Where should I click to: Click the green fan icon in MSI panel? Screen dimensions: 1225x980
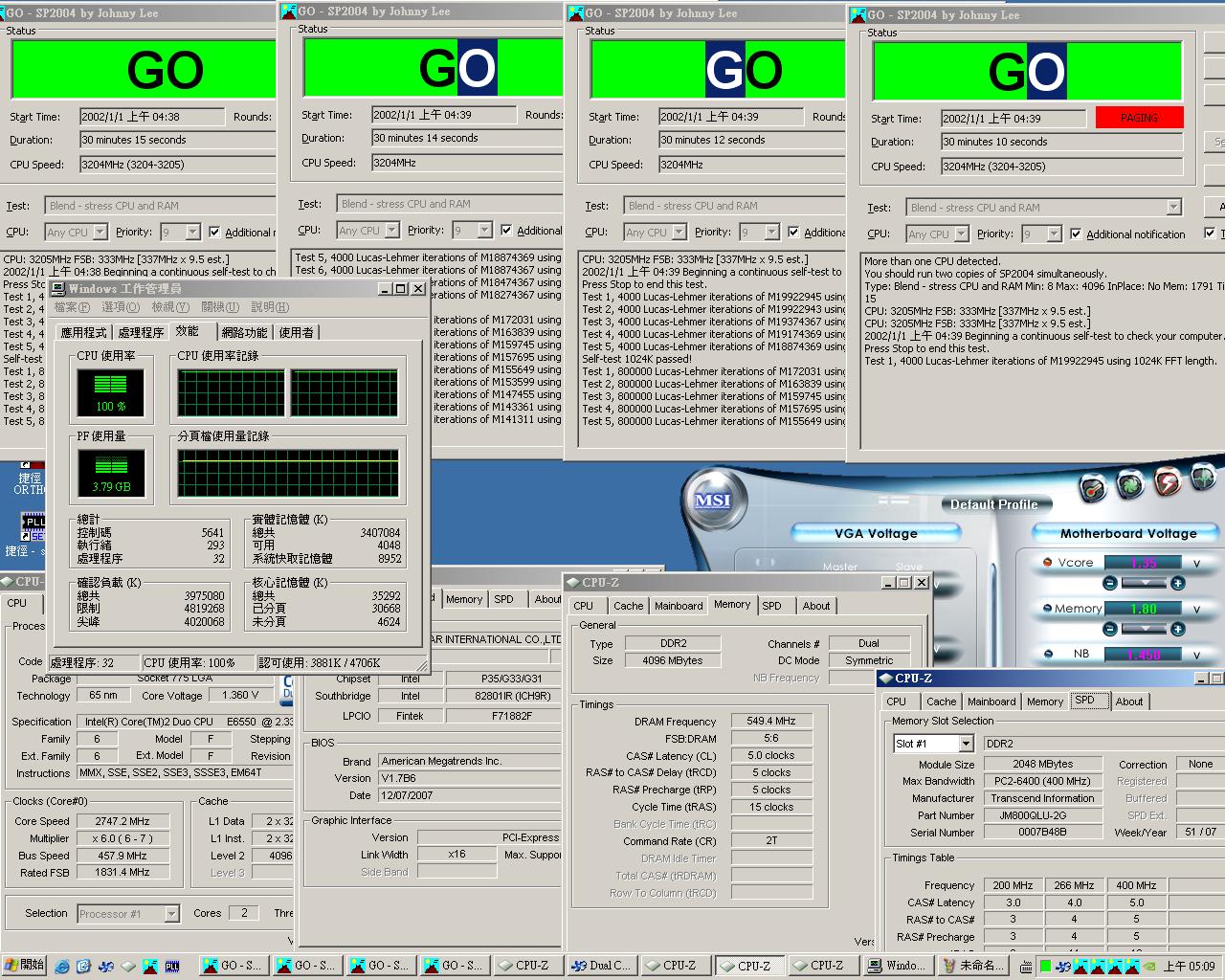coord(1129,484)
